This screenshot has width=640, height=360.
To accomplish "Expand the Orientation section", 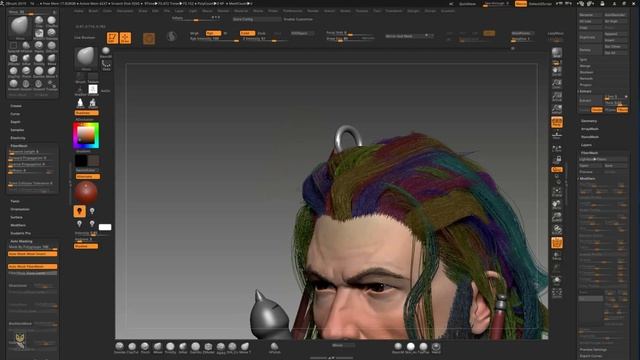I will (x=20, y=209).
